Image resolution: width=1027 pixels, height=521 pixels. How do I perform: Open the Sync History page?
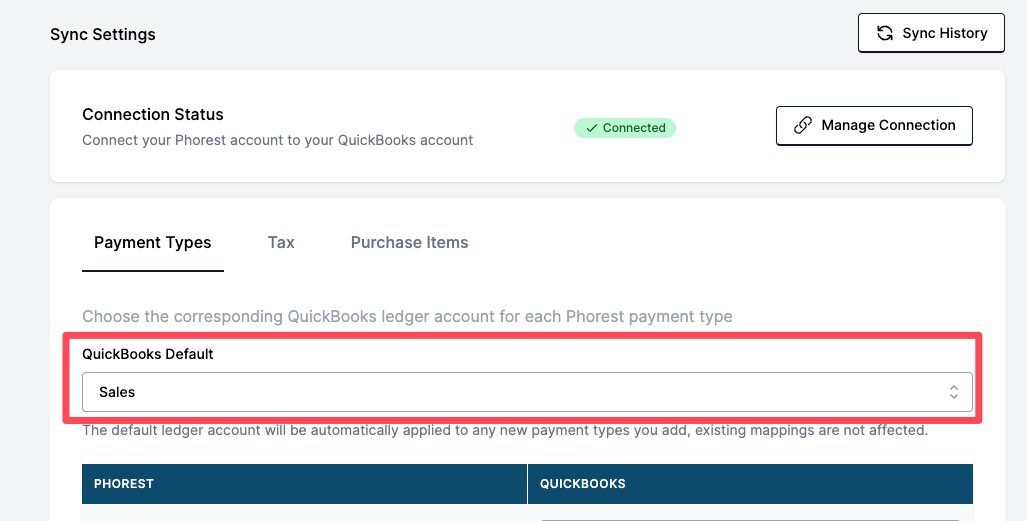931,33
